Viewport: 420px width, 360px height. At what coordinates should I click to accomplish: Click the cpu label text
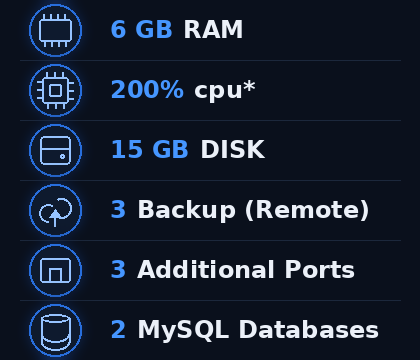(218, 91)
